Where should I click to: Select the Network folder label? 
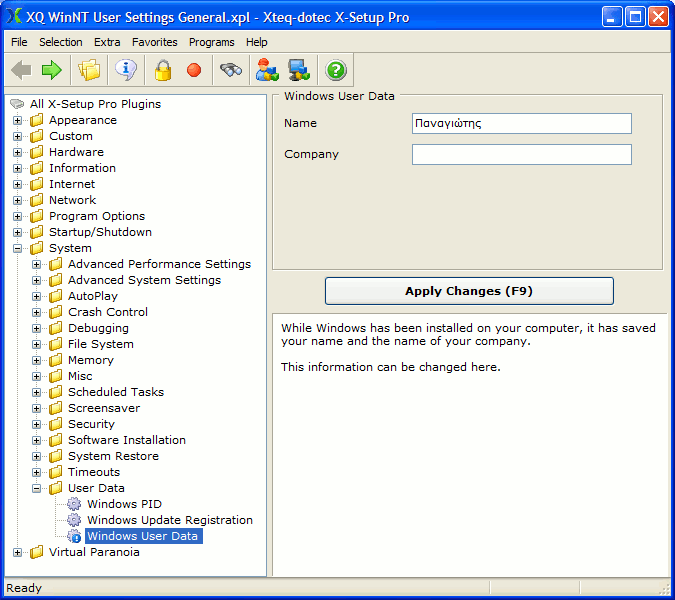coord(72,200)
